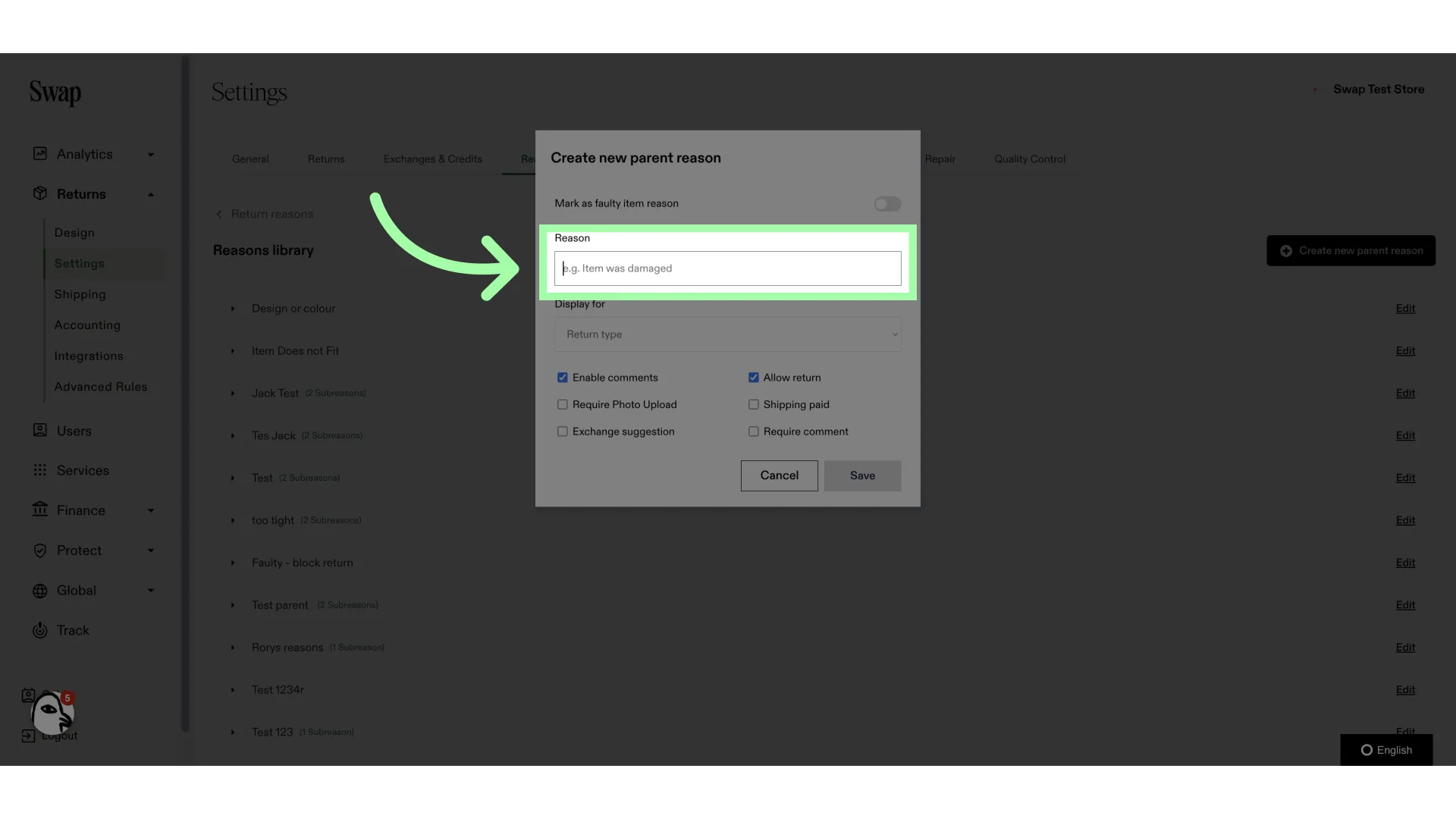Click the Swap Test Store name

click(1379, 89)
